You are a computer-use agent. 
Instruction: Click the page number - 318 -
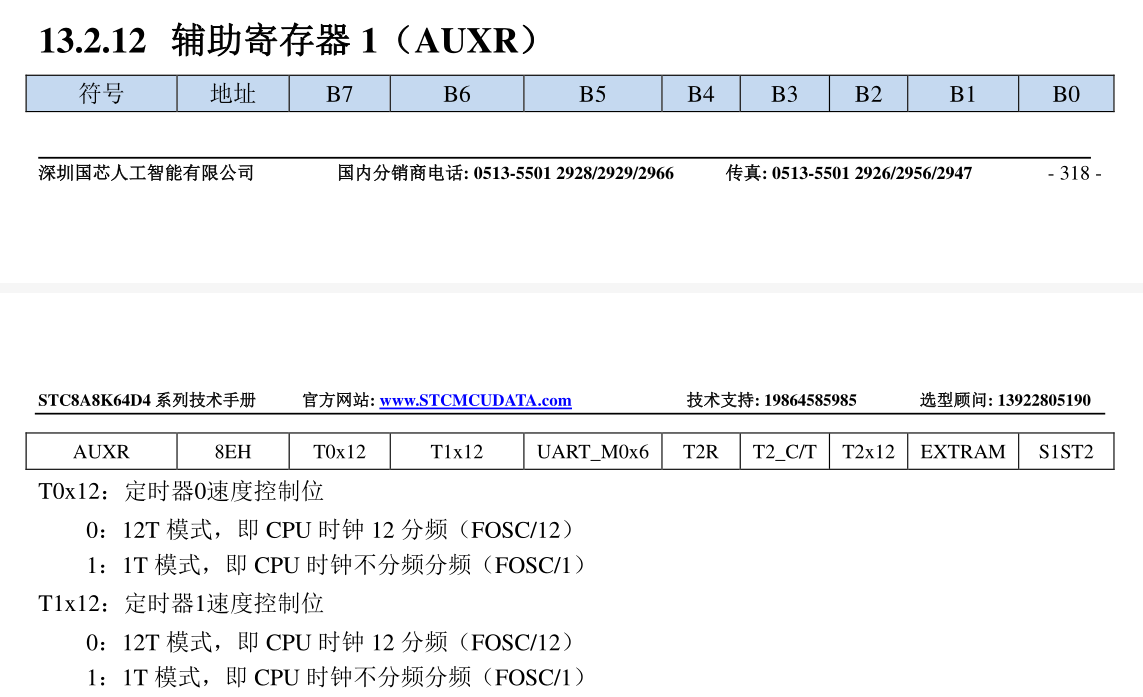pyautogui.click(x=1074, y=174)
